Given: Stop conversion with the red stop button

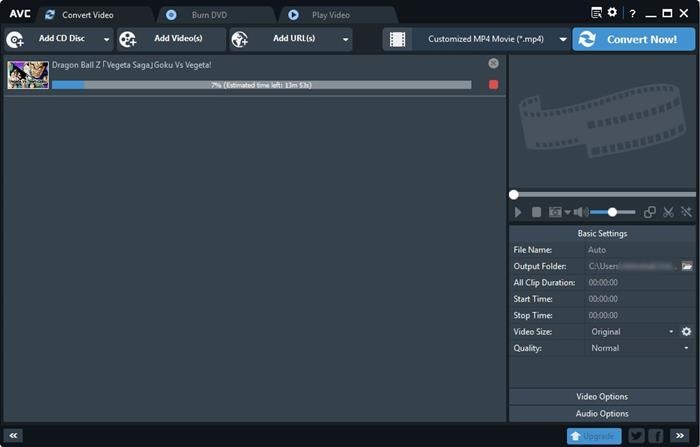Looking at the screenshot, I should [x=493, y=84].
